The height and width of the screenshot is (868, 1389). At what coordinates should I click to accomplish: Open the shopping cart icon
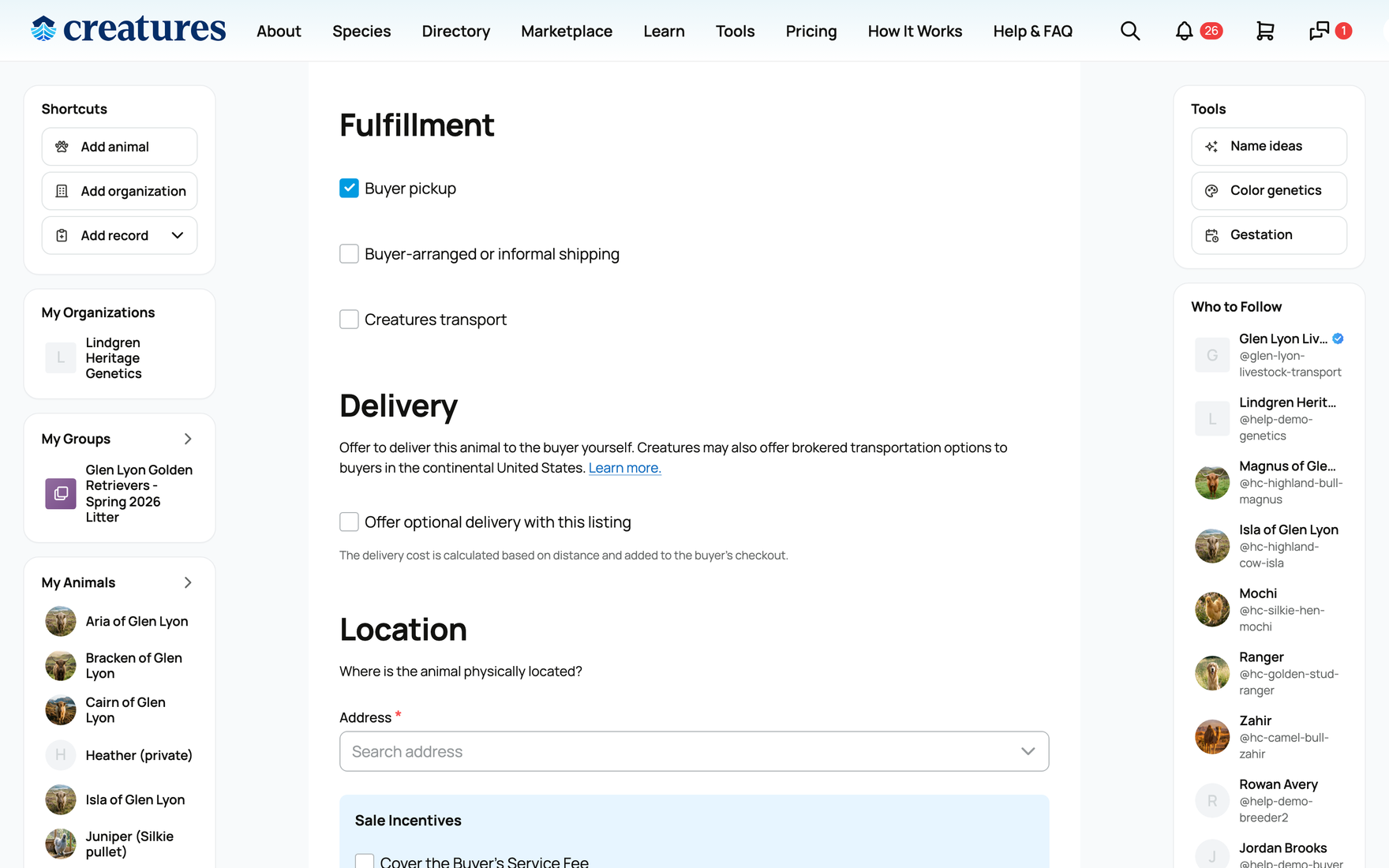[1265, 31]
